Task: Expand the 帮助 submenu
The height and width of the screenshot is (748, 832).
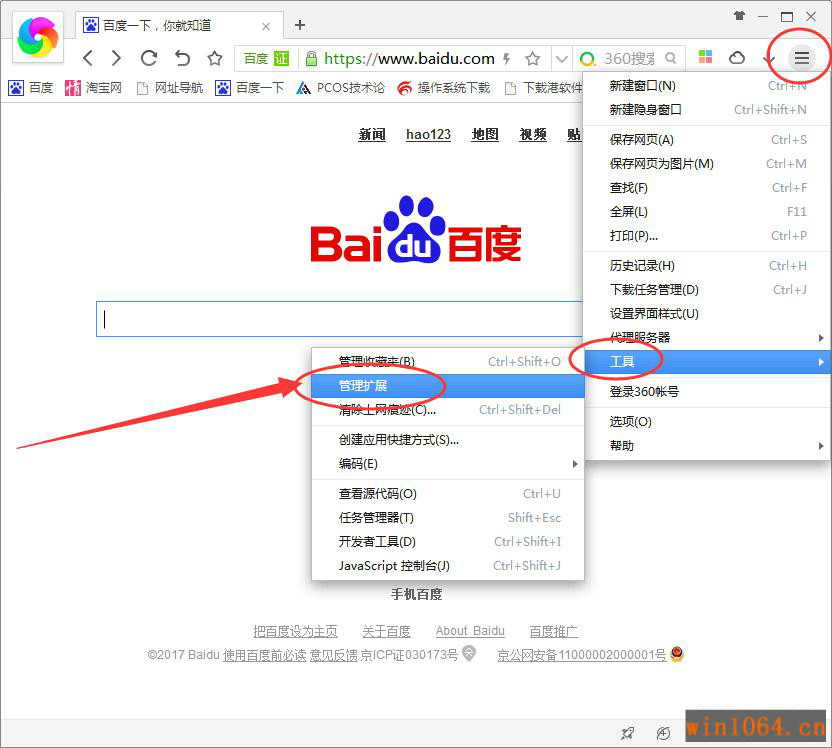Action: pos(707,446)
